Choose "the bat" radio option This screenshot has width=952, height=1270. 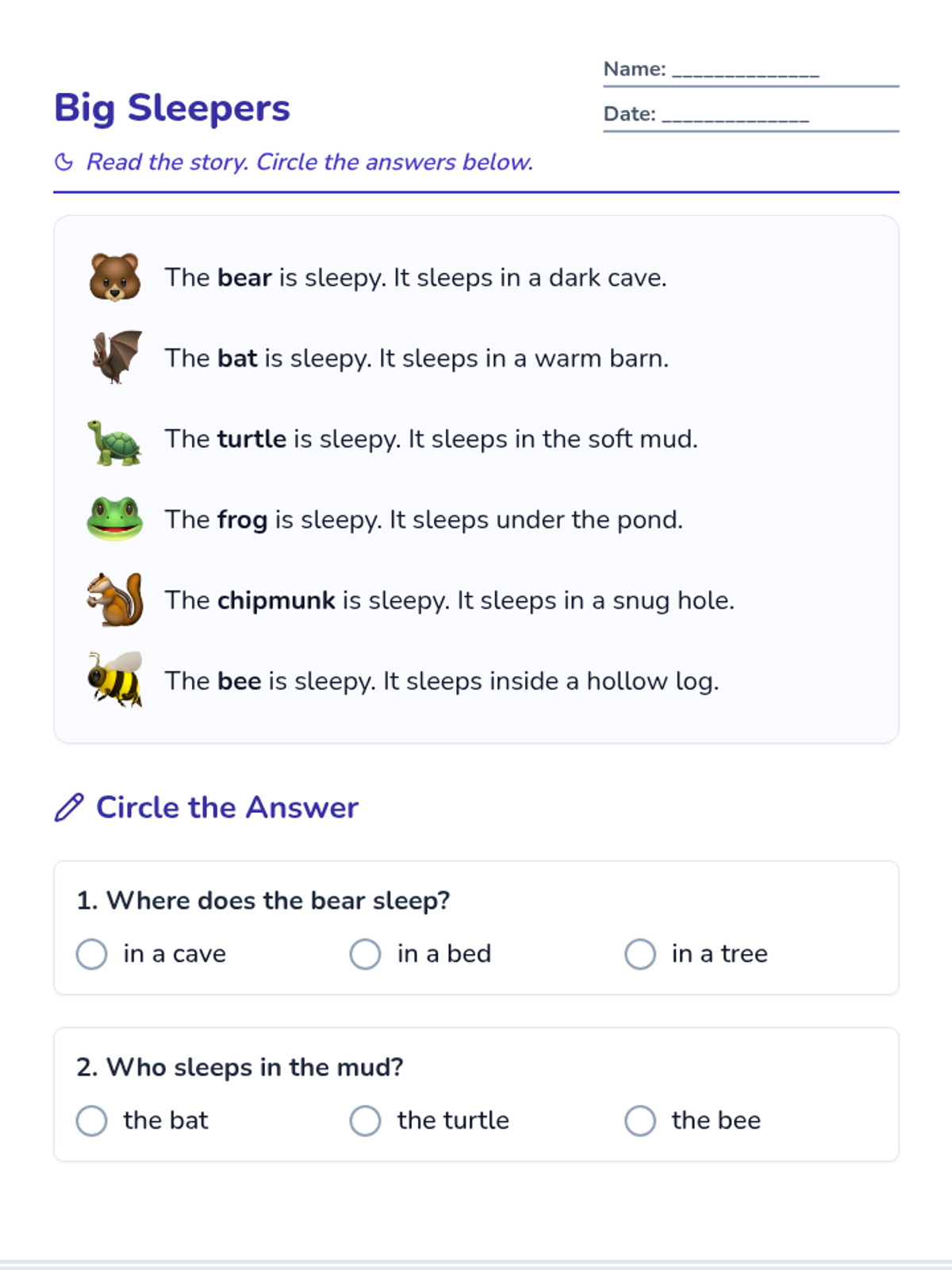pyautogui.click(x=142, y=1120)
